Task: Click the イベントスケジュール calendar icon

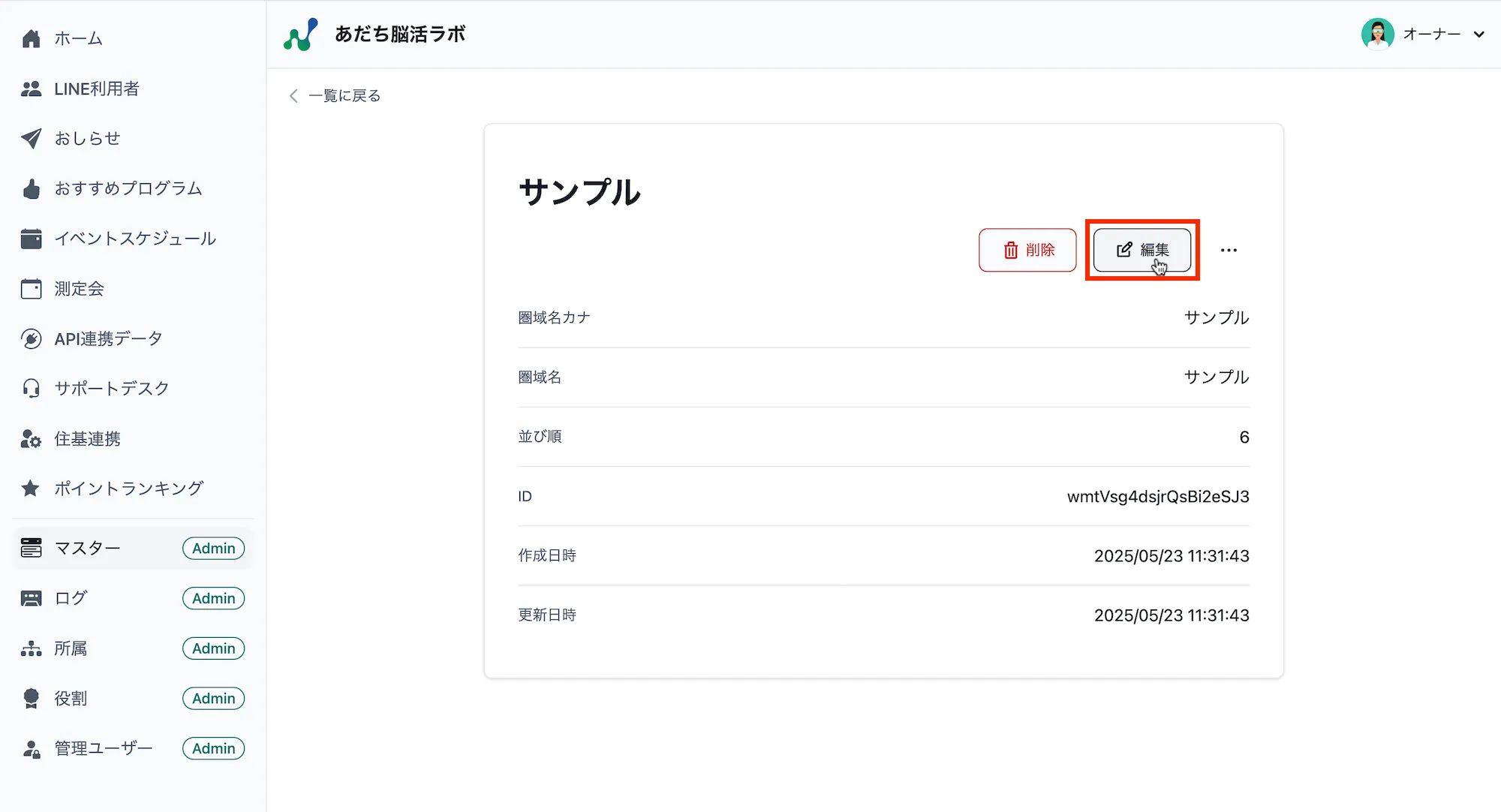Action: tap(31, 239)
